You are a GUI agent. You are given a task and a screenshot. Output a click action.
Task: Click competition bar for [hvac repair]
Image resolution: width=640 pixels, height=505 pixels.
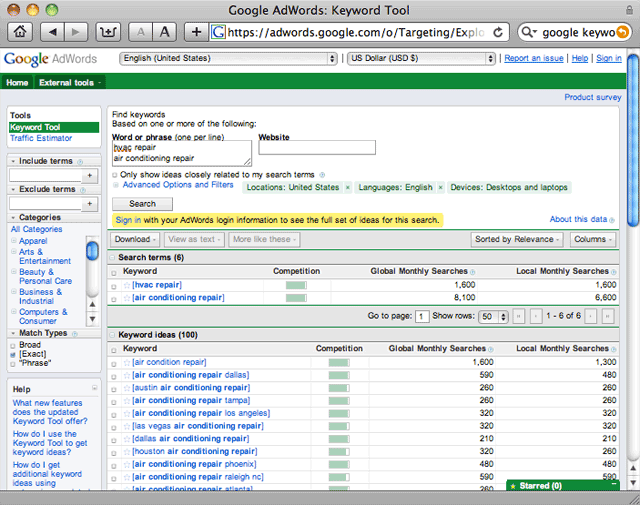pos(296,285)
